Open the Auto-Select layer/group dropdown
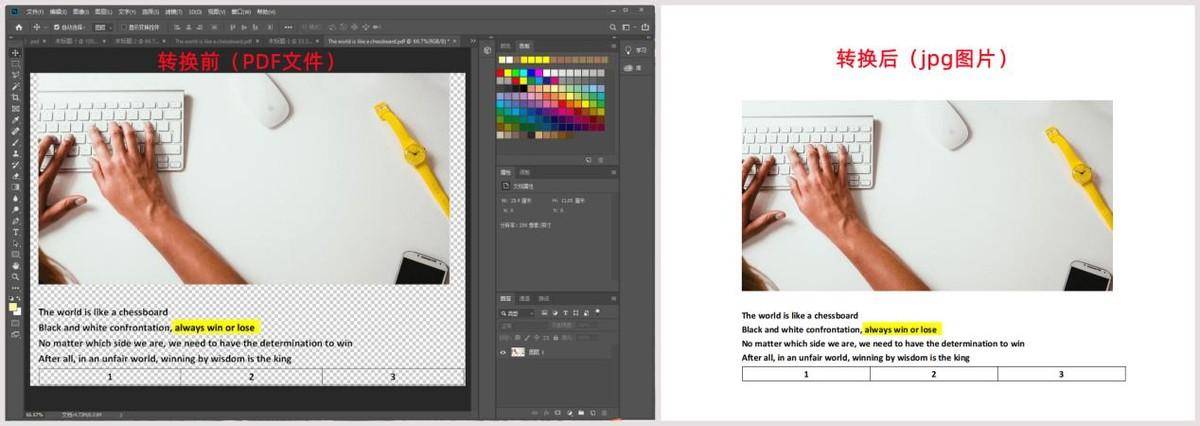 pyautogui.click(x=103, y=27)
